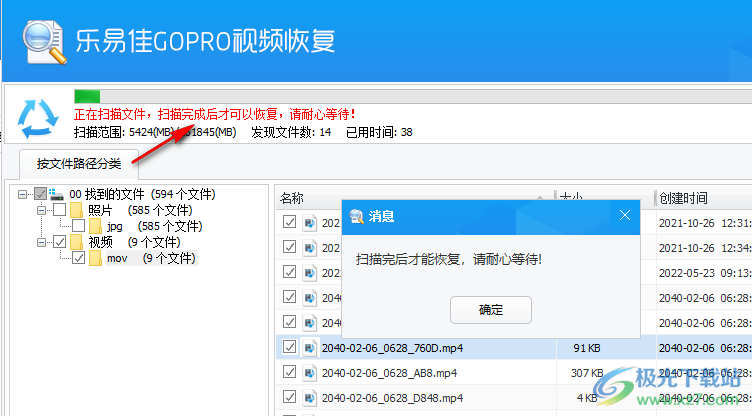Screen dimensions: 752x416
Task: Click video file icon in 2022-05-23 row
Action: [310, 273]
